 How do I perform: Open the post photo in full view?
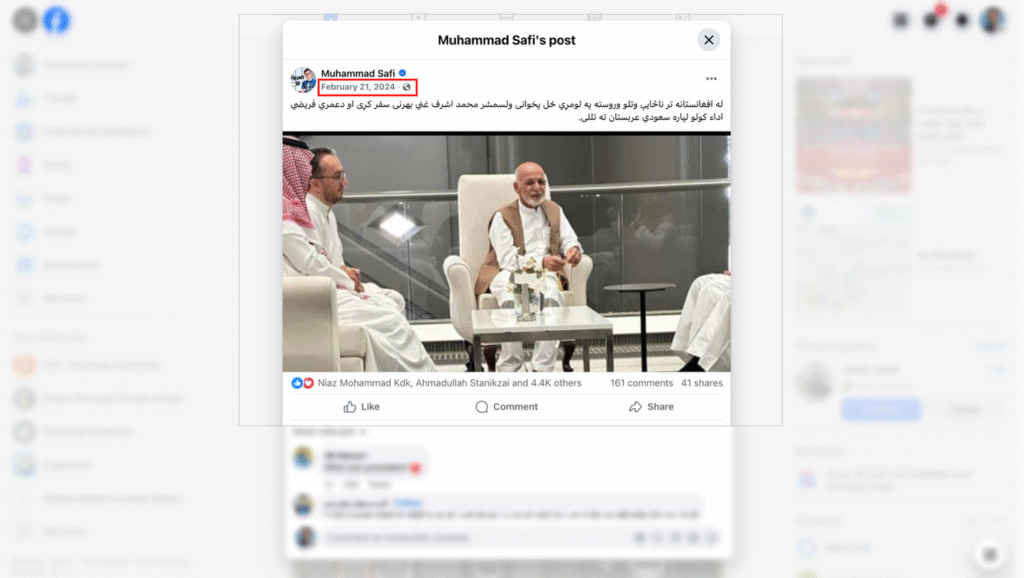pos(507,253)
